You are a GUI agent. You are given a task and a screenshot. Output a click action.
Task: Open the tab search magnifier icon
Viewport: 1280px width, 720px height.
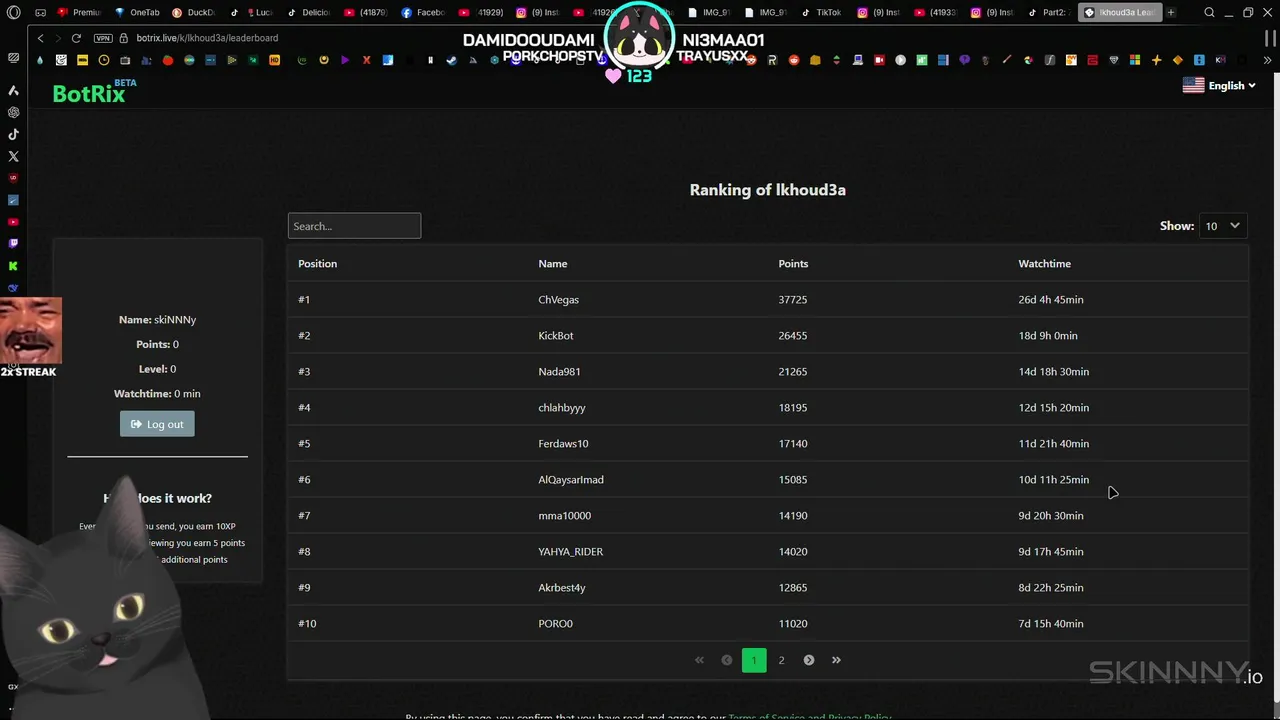(1209, 13)
